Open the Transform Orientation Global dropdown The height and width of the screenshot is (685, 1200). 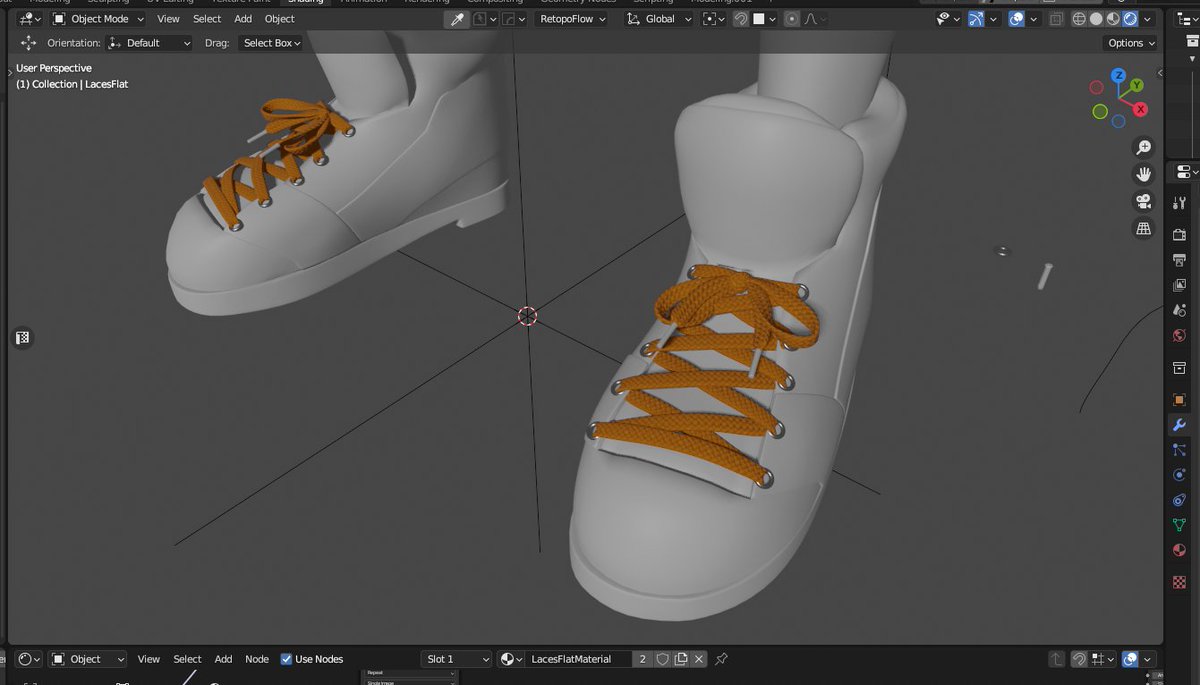pos(657,18)
